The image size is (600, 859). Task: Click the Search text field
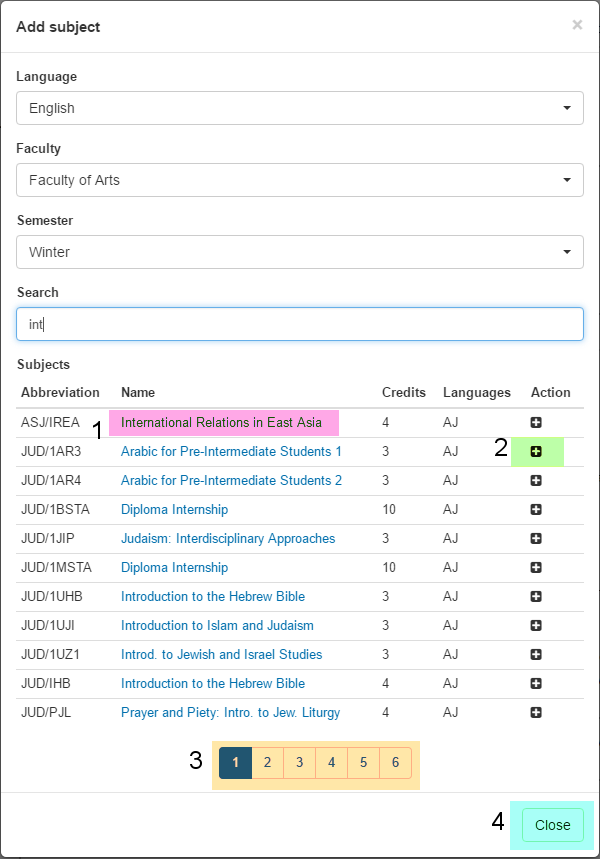click(x=300, y=324)
